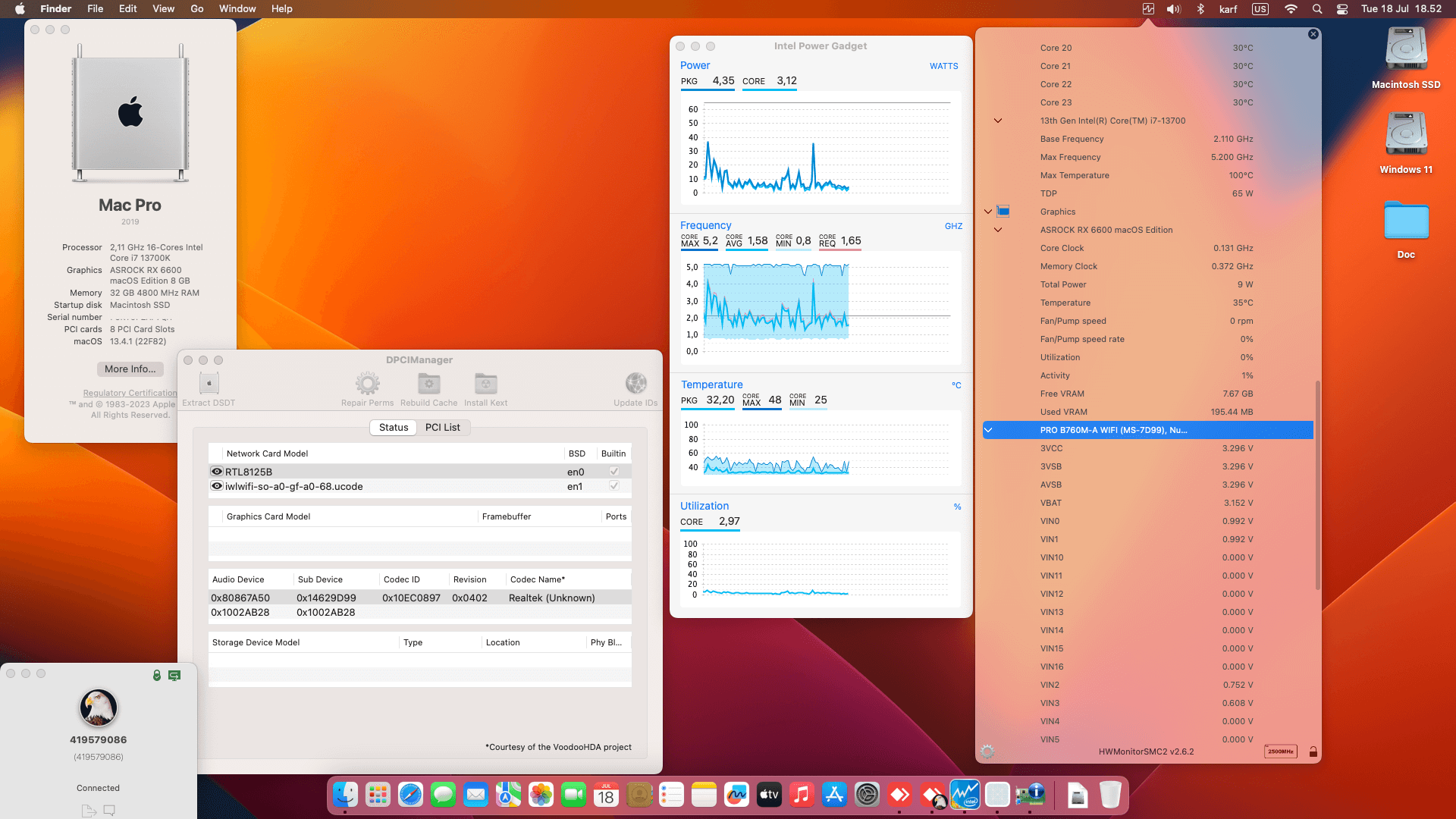
Task: Select audio device row 0x80867A50
Action: (420, 598)
